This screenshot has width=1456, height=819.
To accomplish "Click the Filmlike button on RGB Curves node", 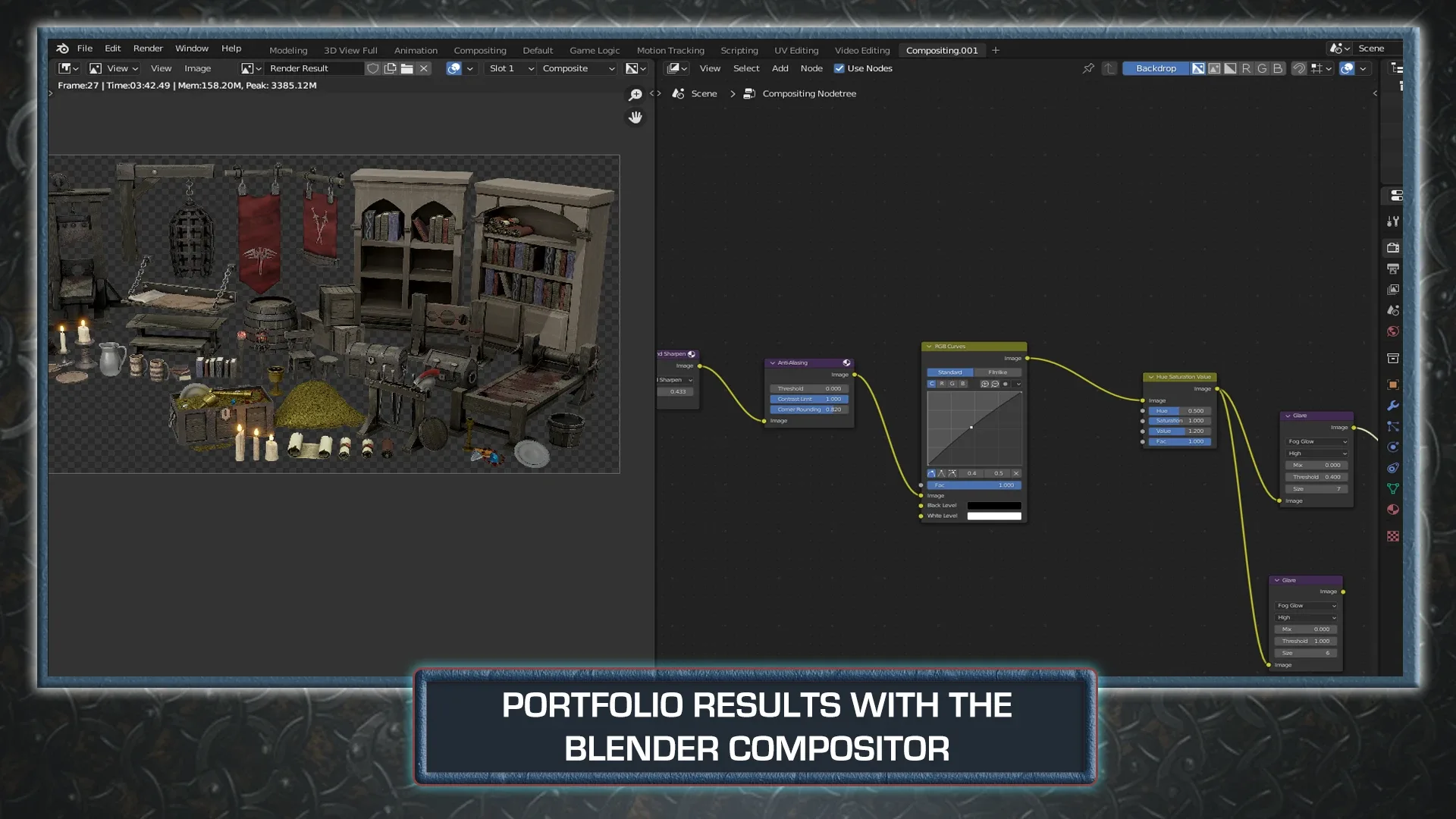I will coord(998,372).
